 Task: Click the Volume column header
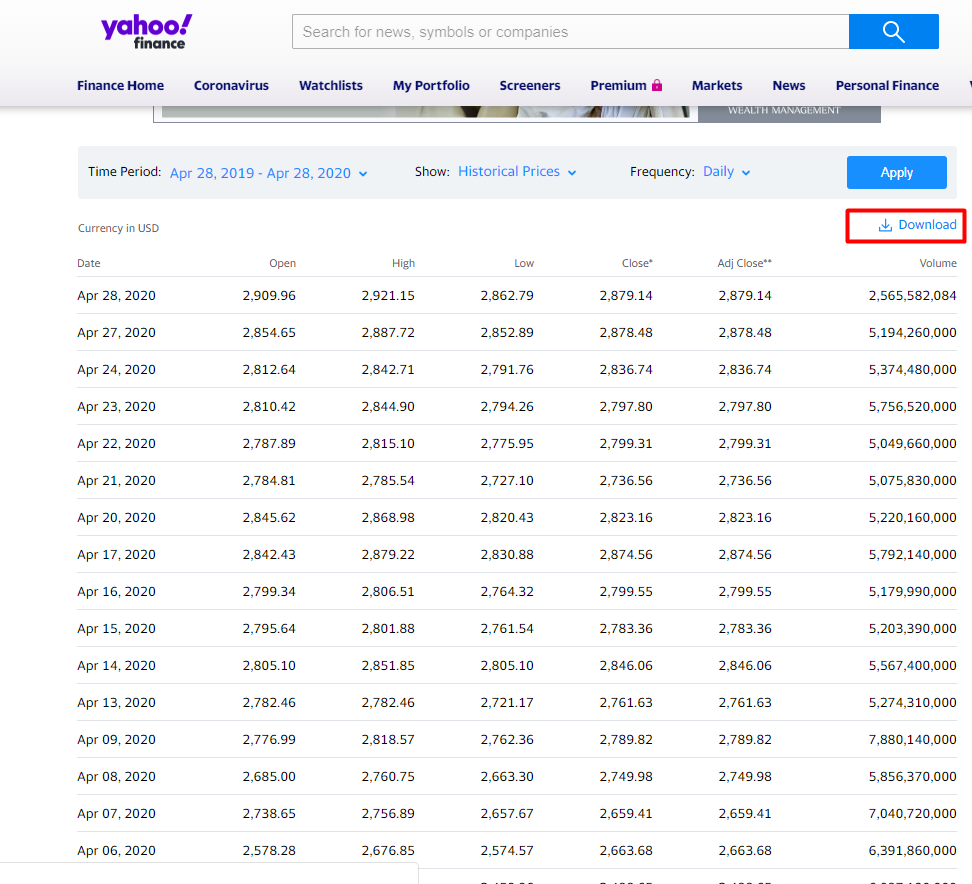coord(938,263)
